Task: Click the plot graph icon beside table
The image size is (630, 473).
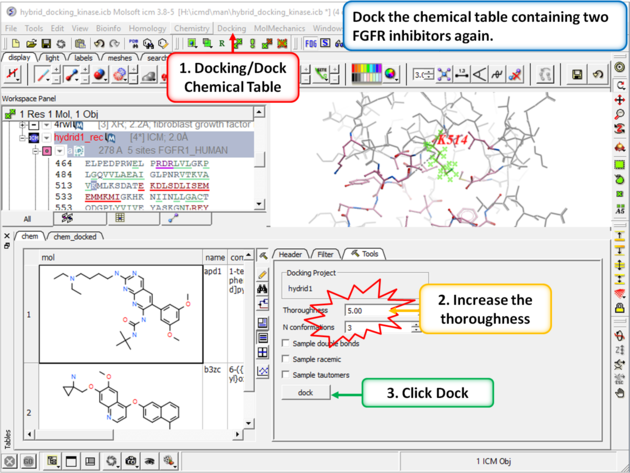Action: pyautogui.click(x=263, y=371)
